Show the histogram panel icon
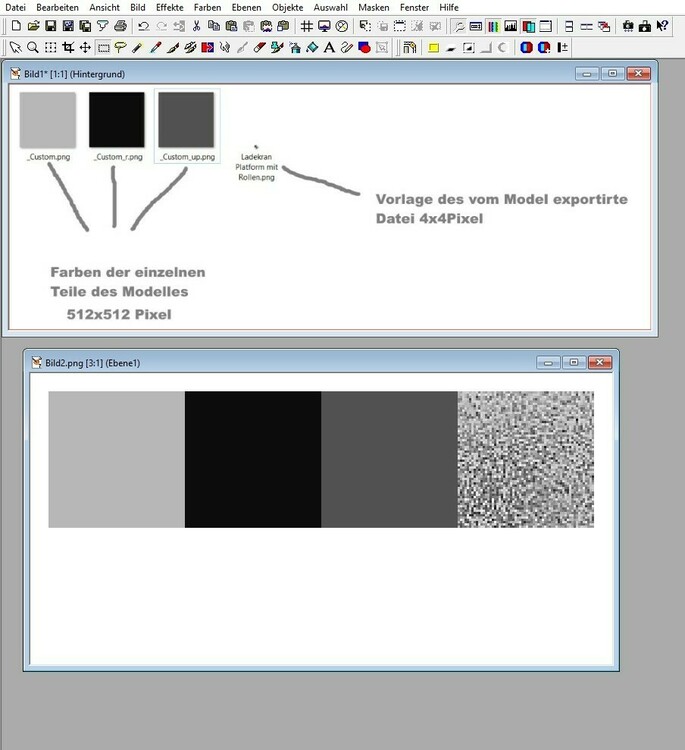Viewport: 685px width, 750px height. (x=511, y=26)
